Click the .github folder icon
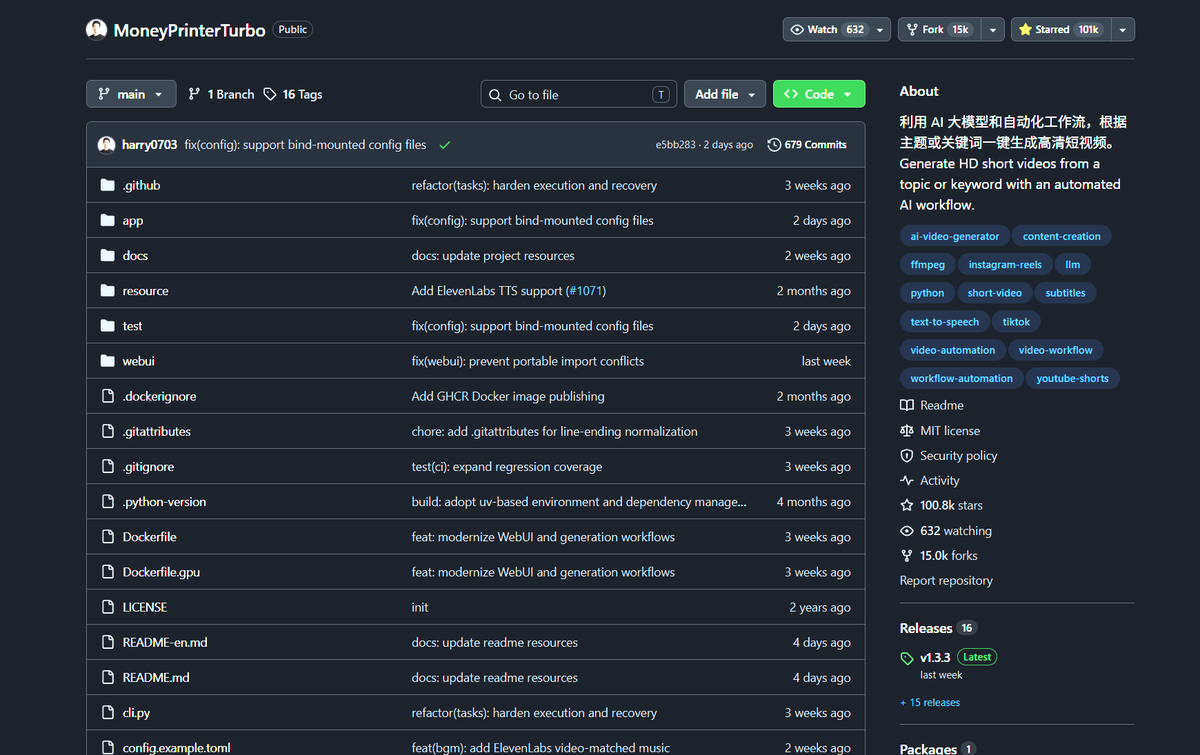The width and height of the screenshot is (1200, 755). coord(108,185)
